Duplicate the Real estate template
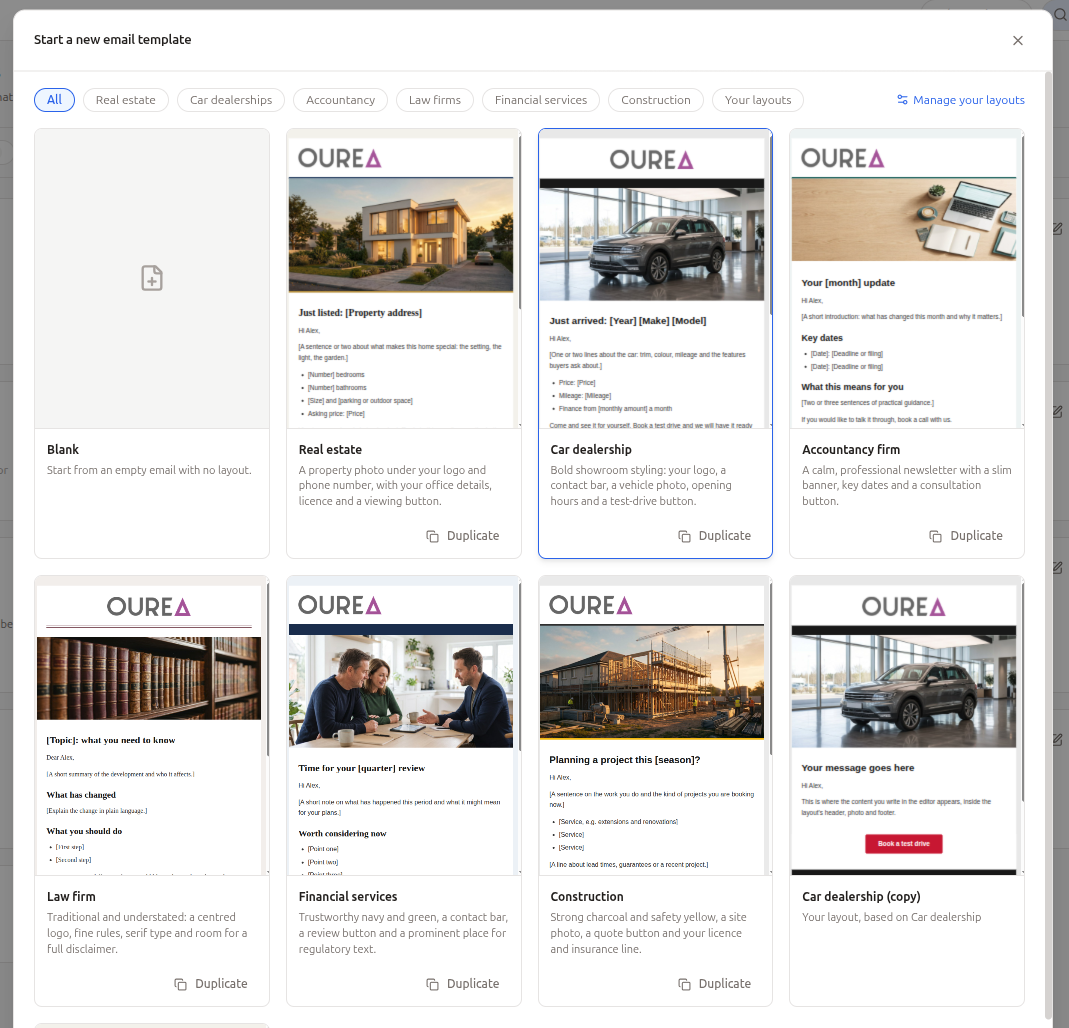Image resolution: width=1069 pixels, height=1028 pixels. pyautogui.click(x=463, y=536)
